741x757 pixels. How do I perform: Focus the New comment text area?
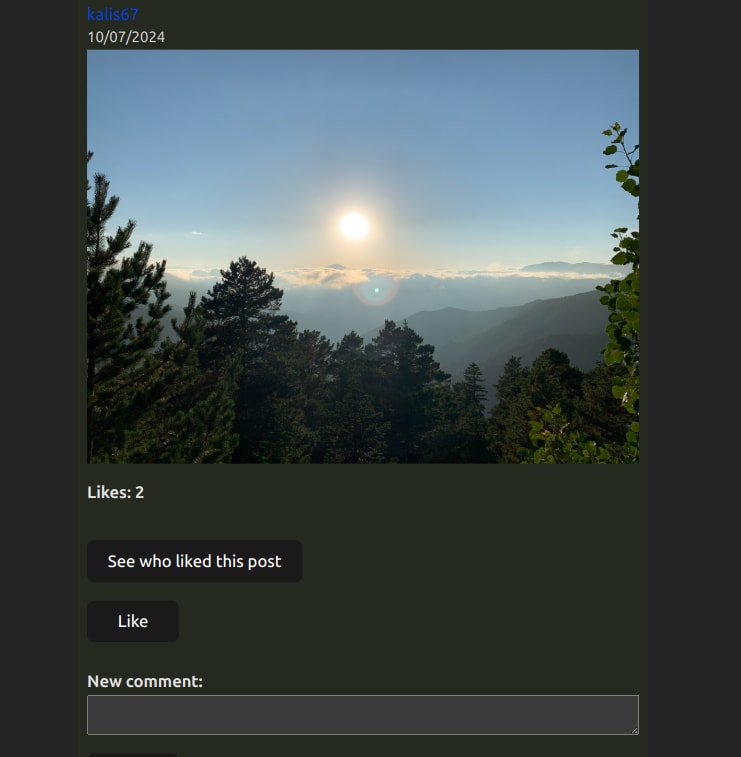coord(363,715)
